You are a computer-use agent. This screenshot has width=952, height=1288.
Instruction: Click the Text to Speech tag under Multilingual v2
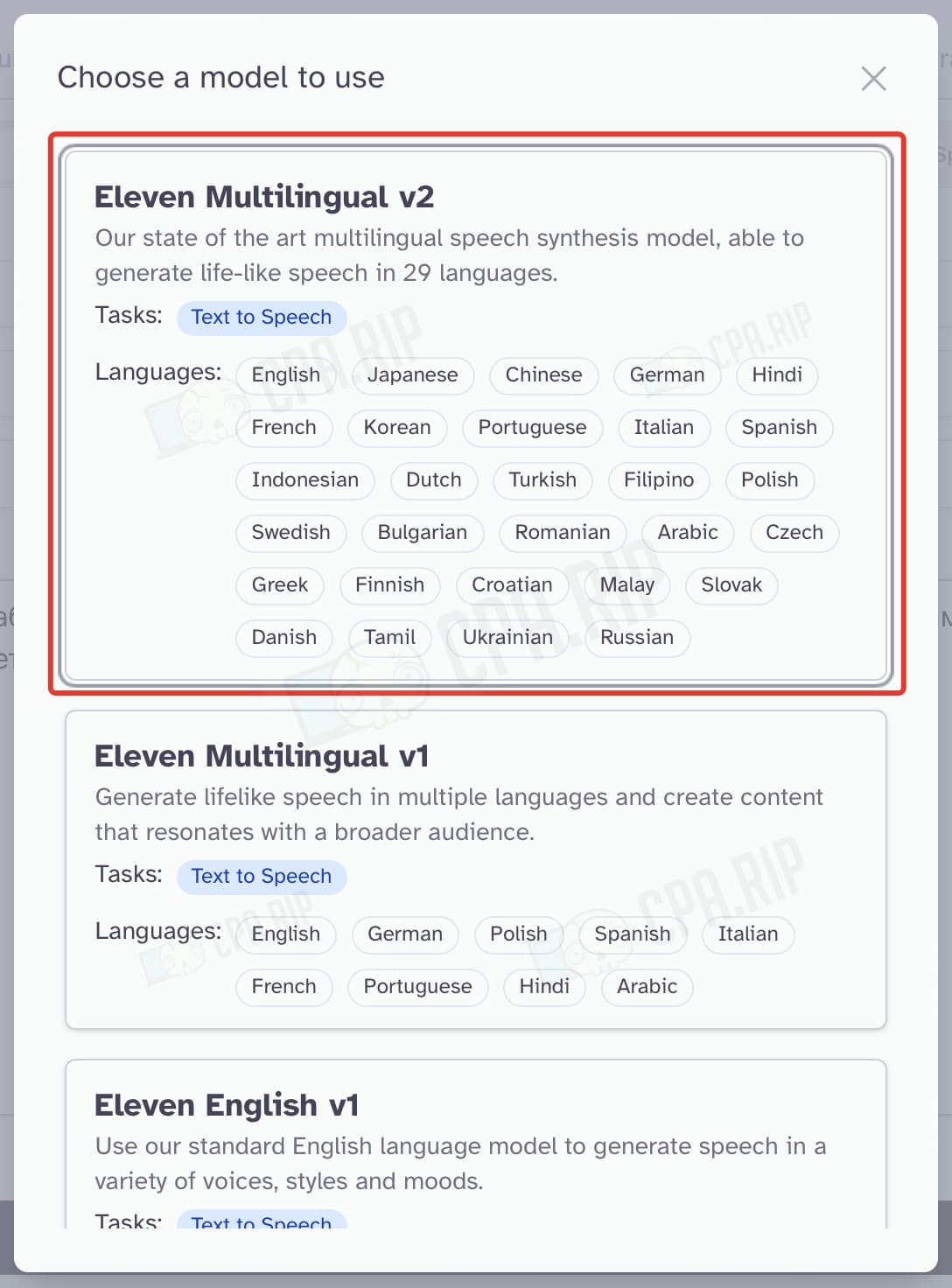pyautogui.click(x=262, y=318)
